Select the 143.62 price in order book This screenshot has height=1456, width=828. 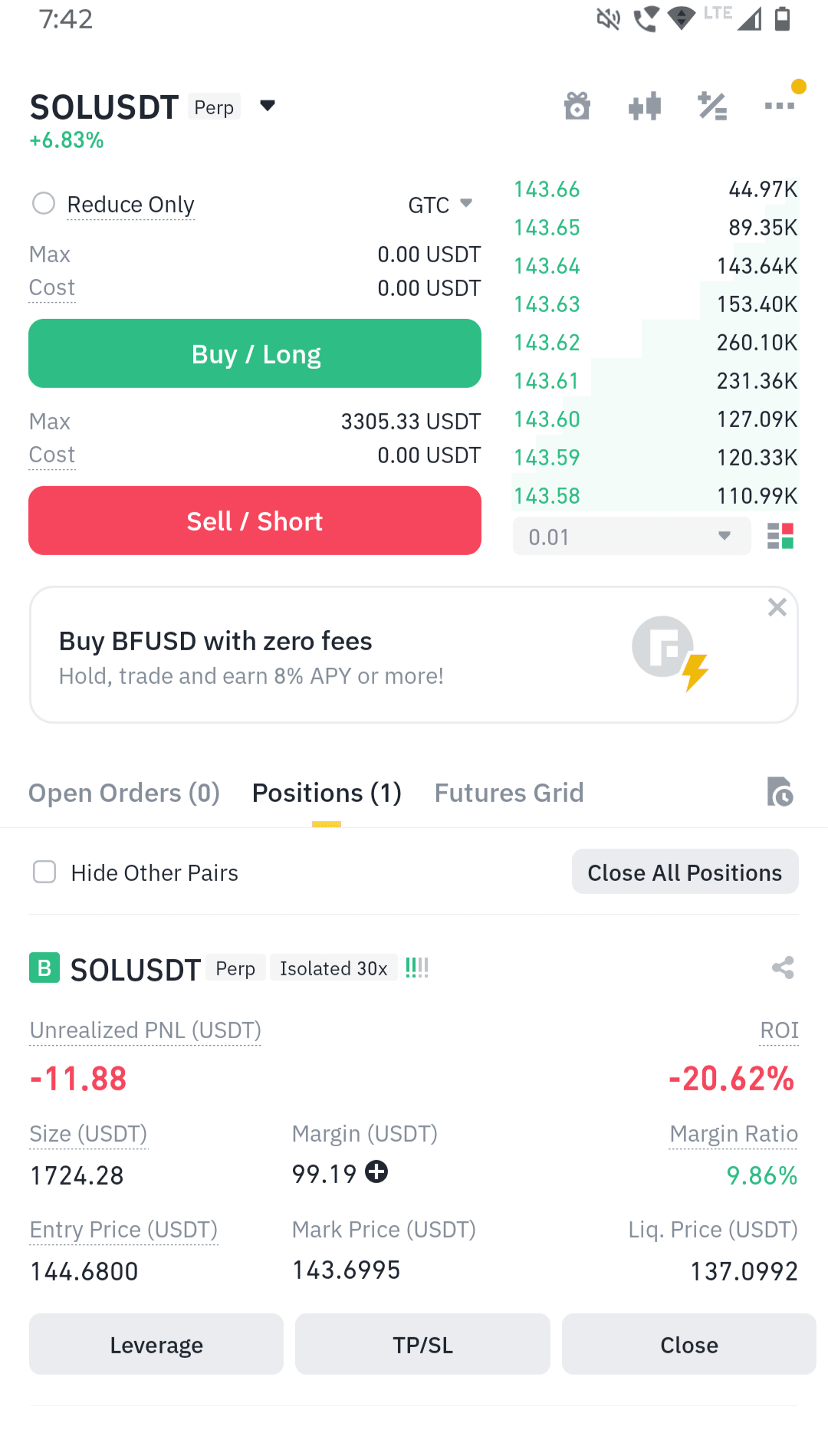[547, 343]
